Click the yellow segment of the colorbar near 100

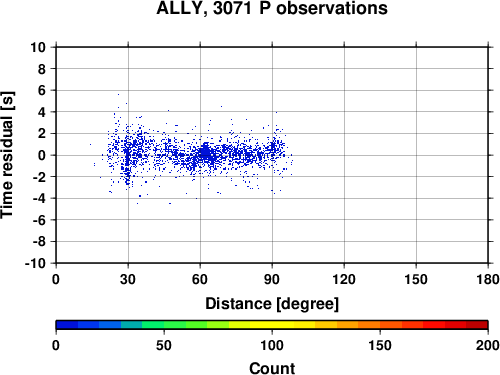point(272,325)
